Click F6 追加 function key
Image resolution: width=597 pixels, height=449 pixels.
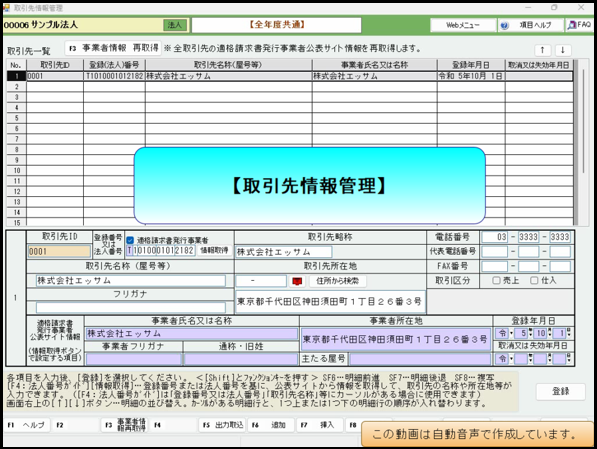click(x=271, y=425)
